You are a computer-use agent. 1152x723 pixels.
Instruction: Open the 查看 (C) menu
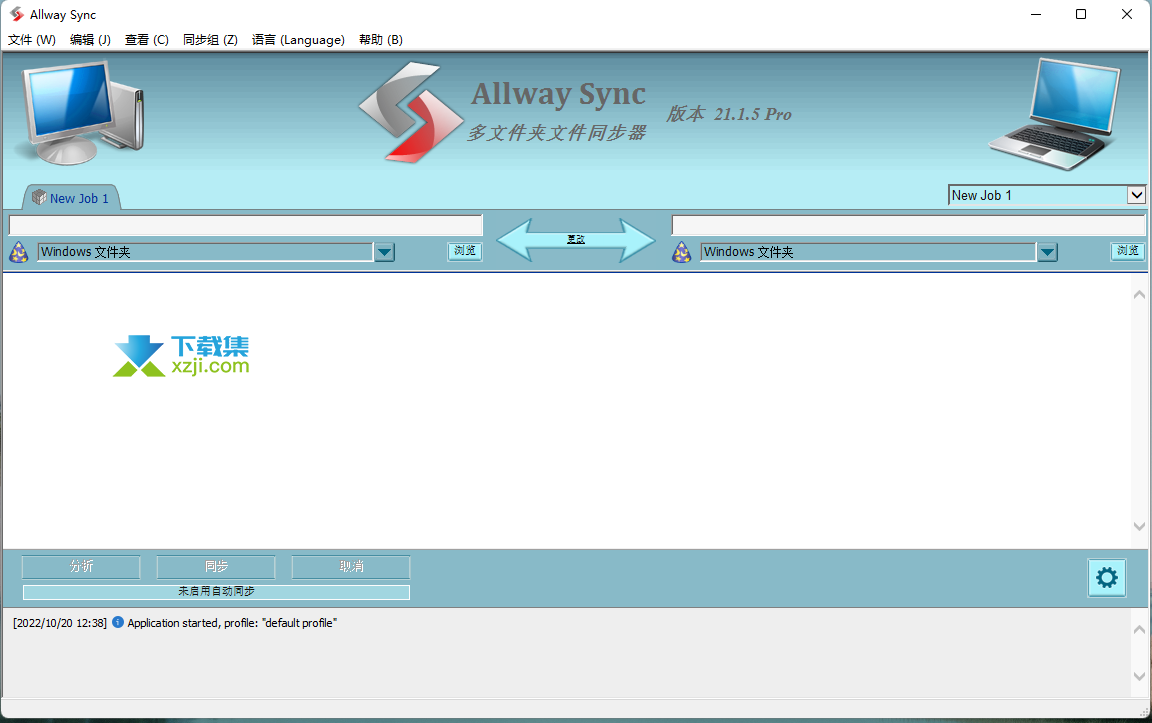146,40
